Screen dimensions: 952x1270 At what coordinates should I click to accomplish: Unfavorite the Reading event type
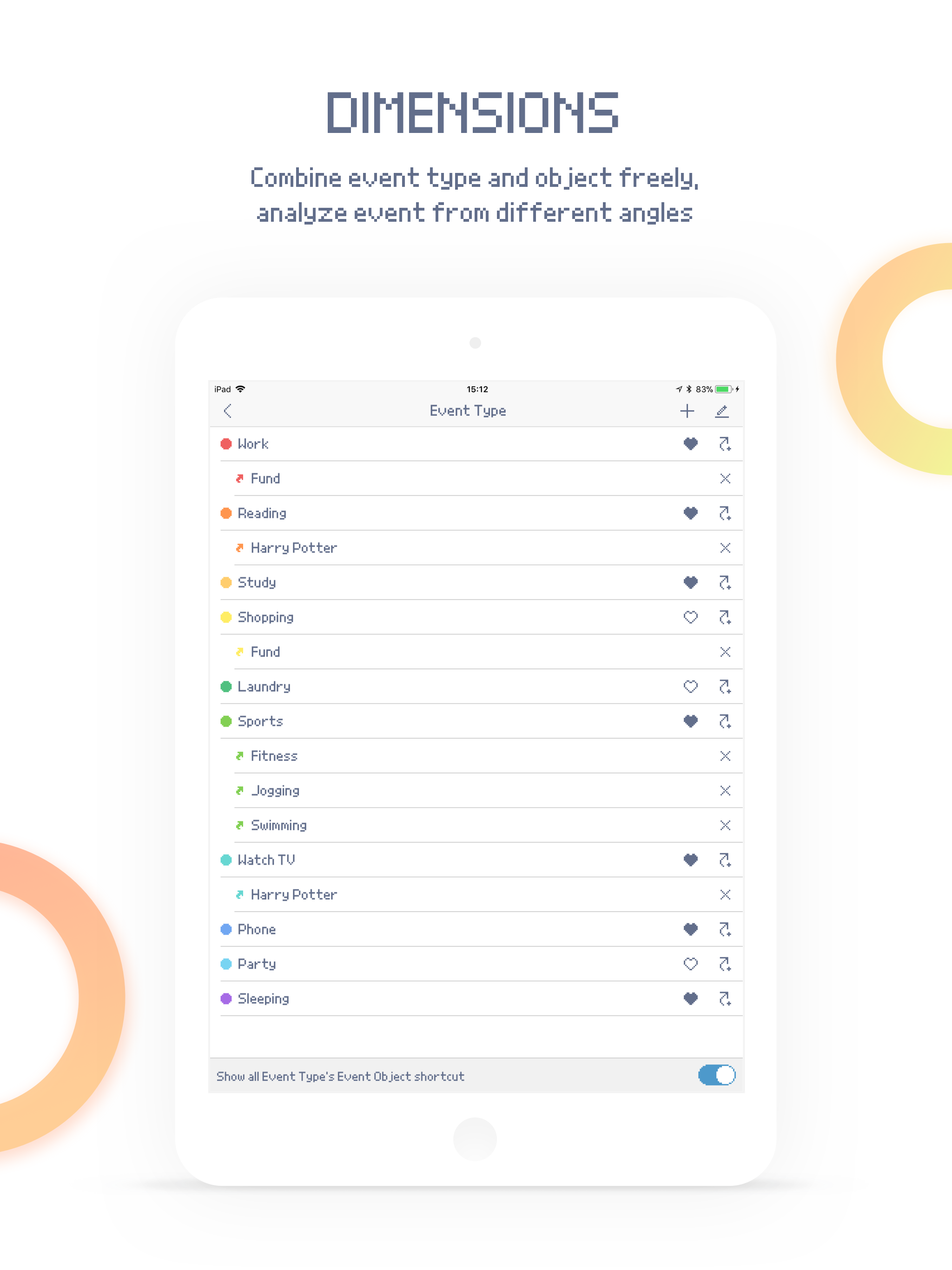coord(690,513)
